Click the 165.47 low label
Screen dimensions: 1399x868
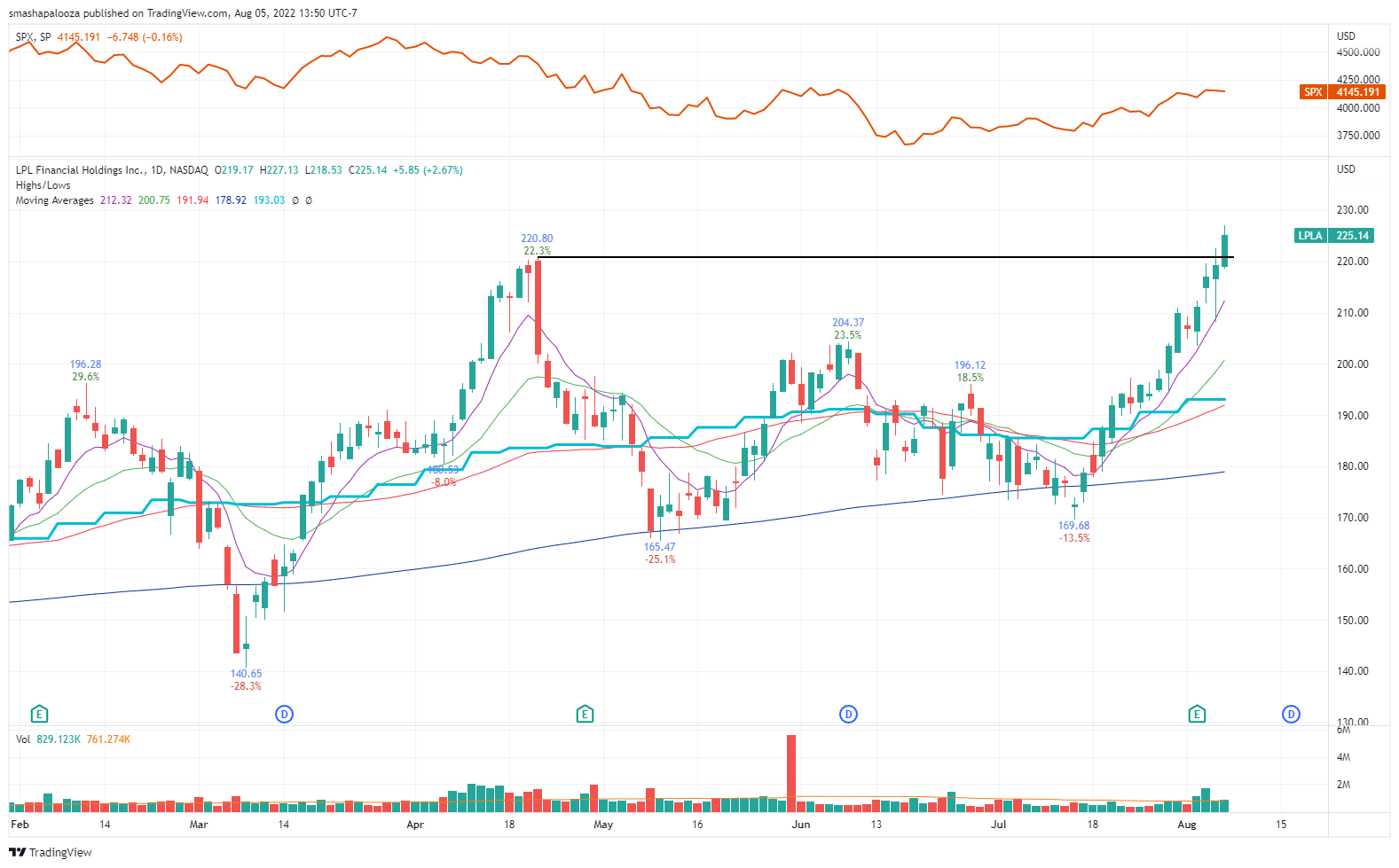(659, 547)
